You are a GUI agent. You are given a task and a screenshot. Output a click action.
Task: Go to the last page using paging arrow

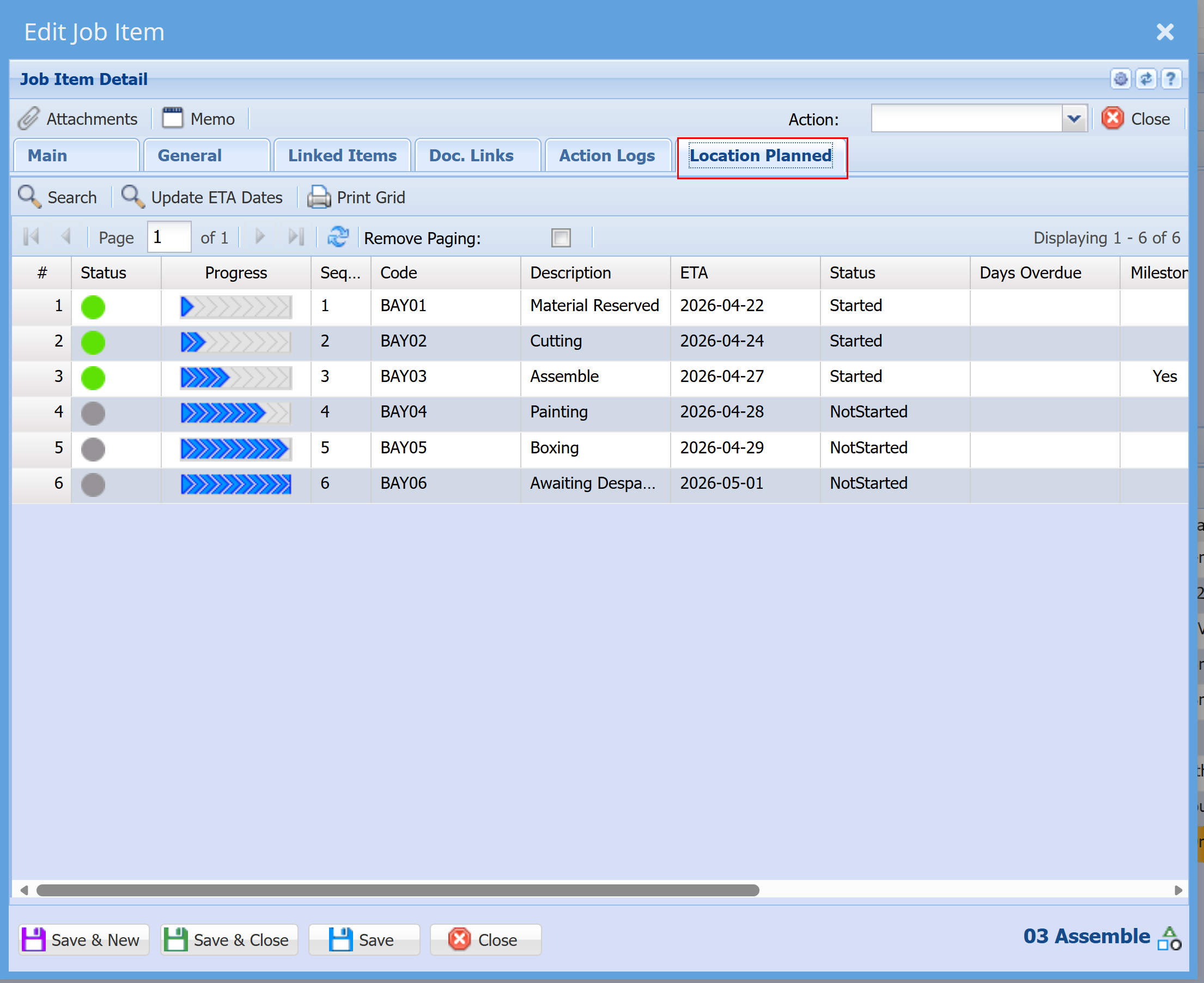(x=296, y=236)
